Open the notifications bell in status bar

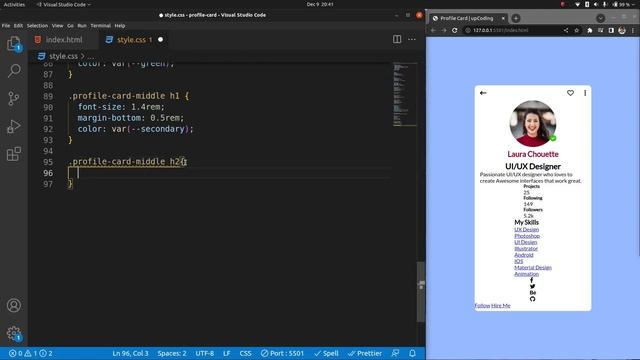click(x=412, y=353)
